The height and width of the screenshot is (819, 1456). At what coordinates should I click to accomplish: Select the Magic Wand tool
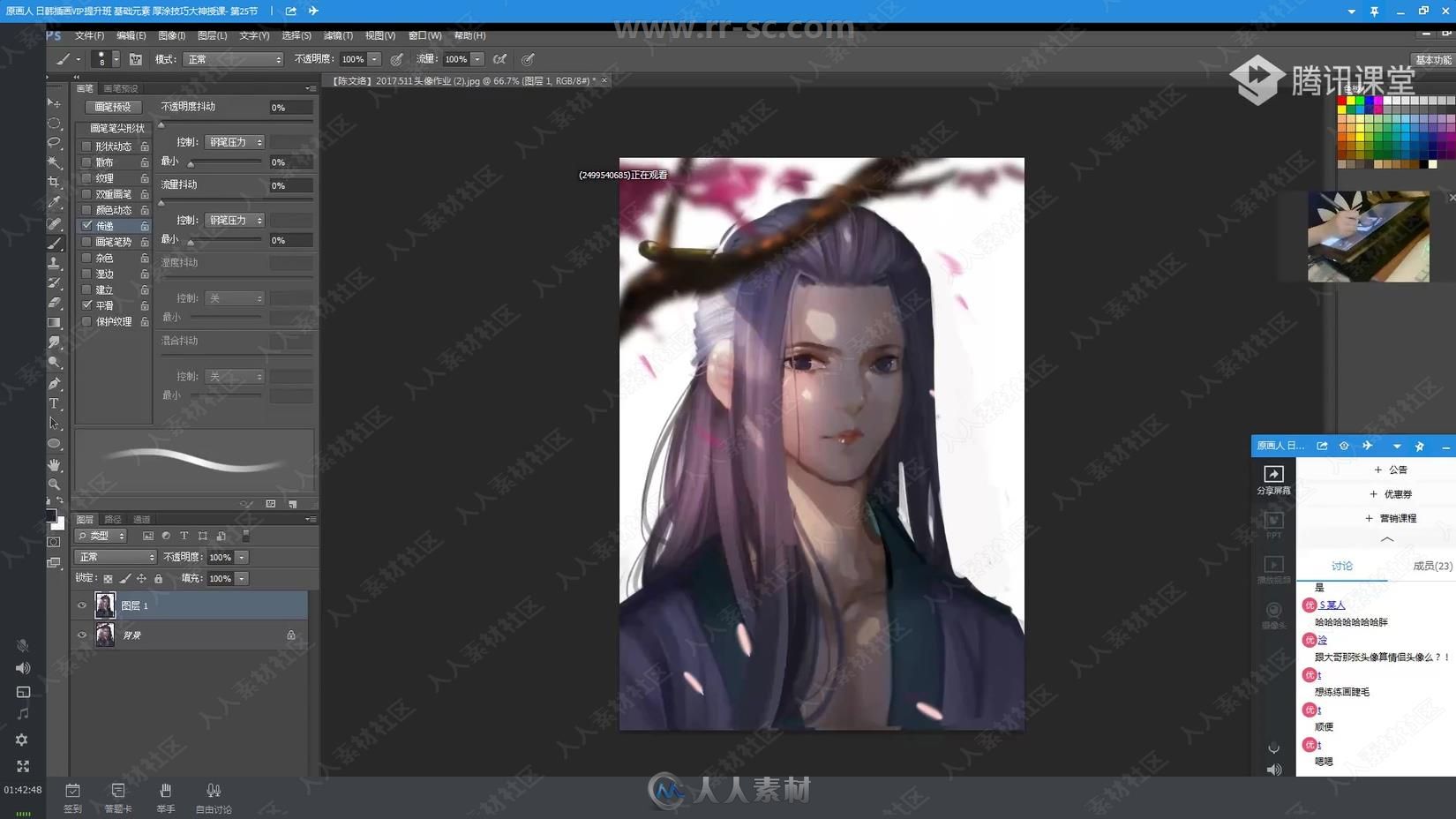pyautogui.click(x=54, y=162)
